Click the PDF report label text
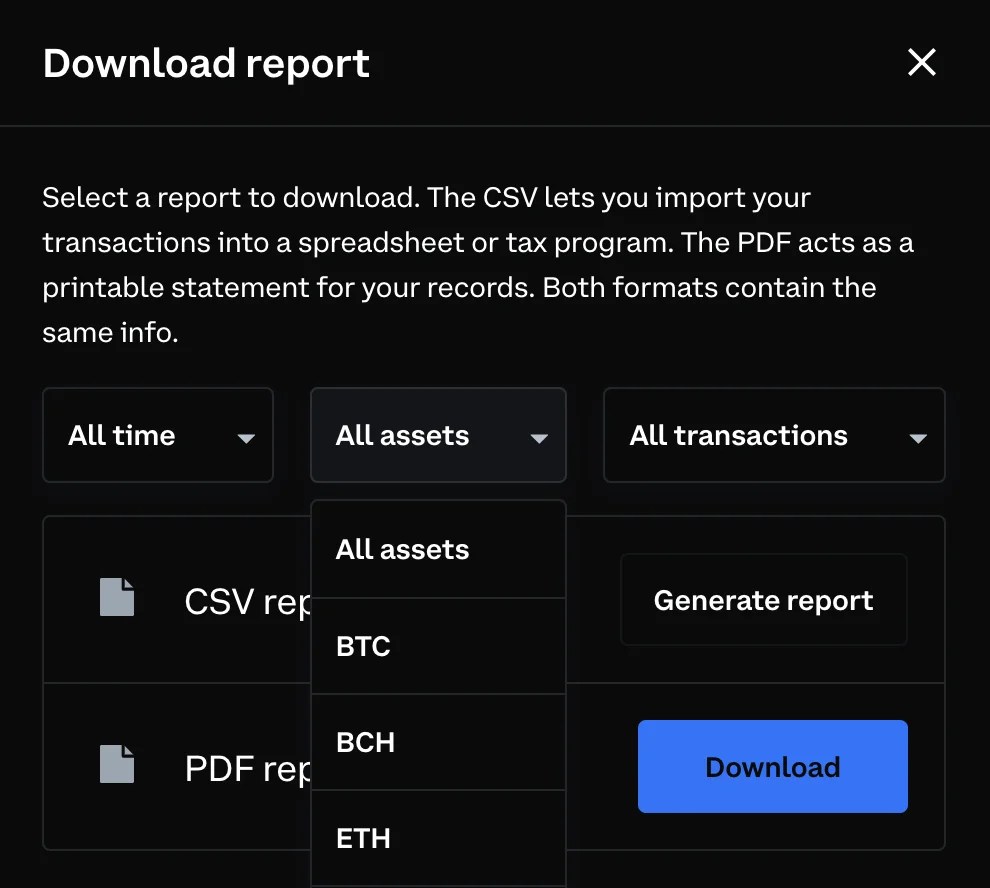This screenshot has height=888, width=990. coord(247,769)
